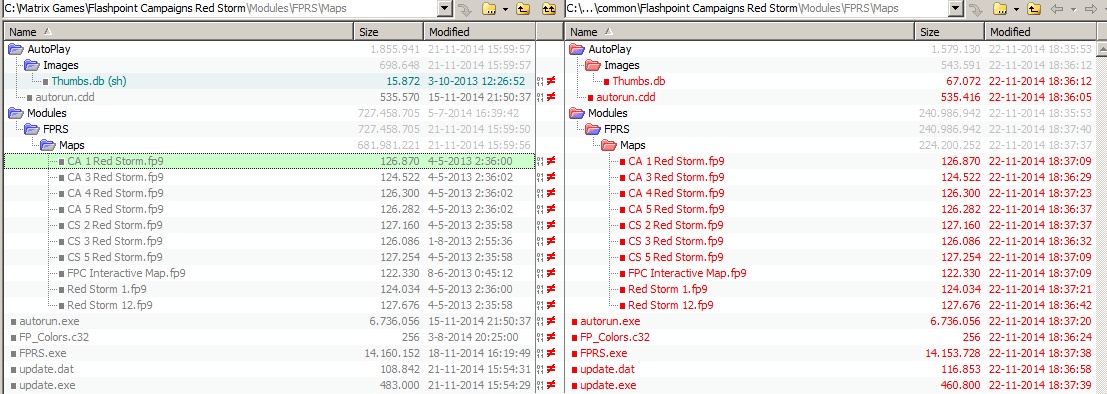Collapse the left FPRS folder
The width and height of the screenshot is (1107, 394).
(x=32, y=129)
